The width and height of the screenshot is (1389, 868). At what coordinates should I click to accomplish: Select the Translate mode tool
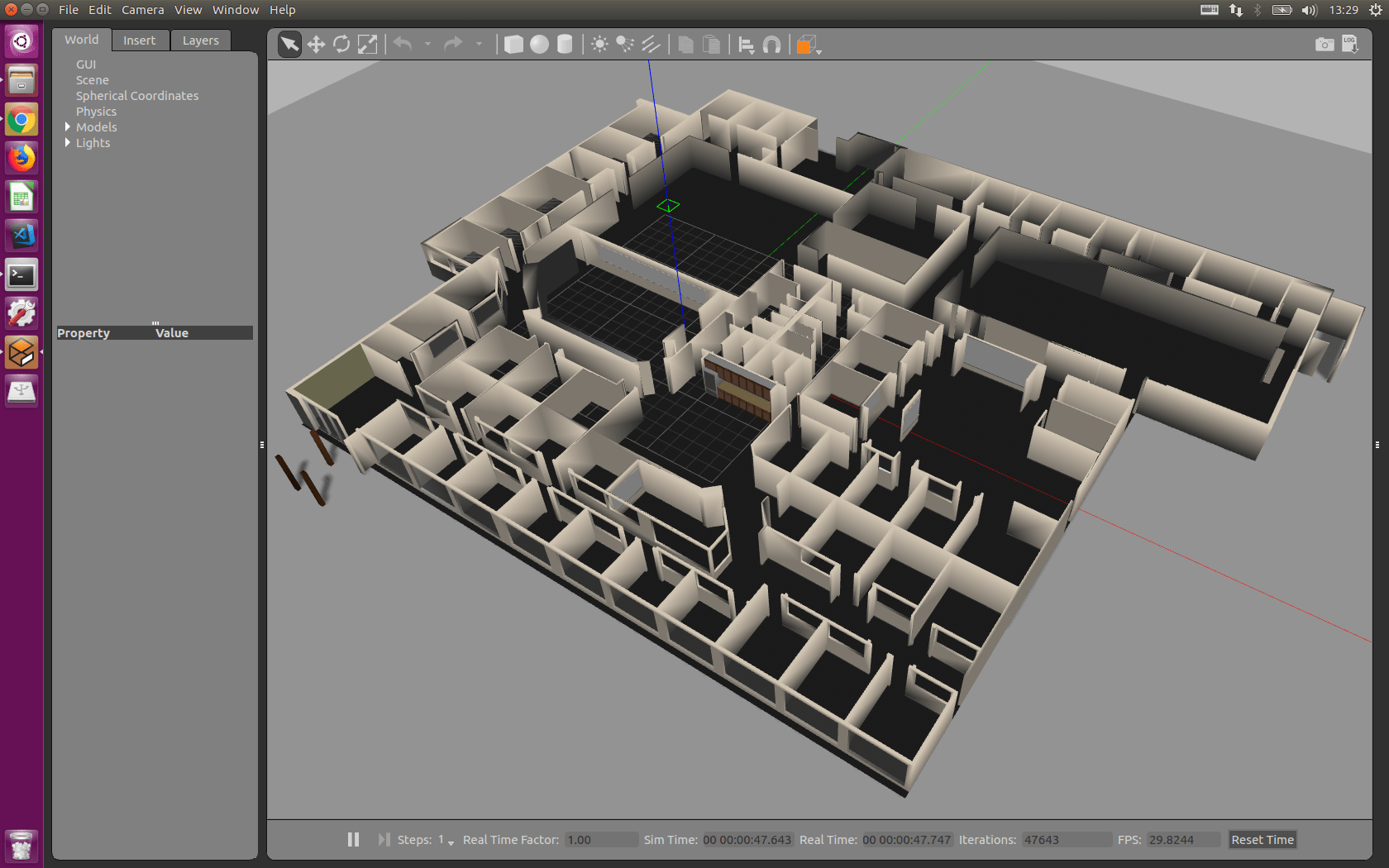tap(316, 44)
